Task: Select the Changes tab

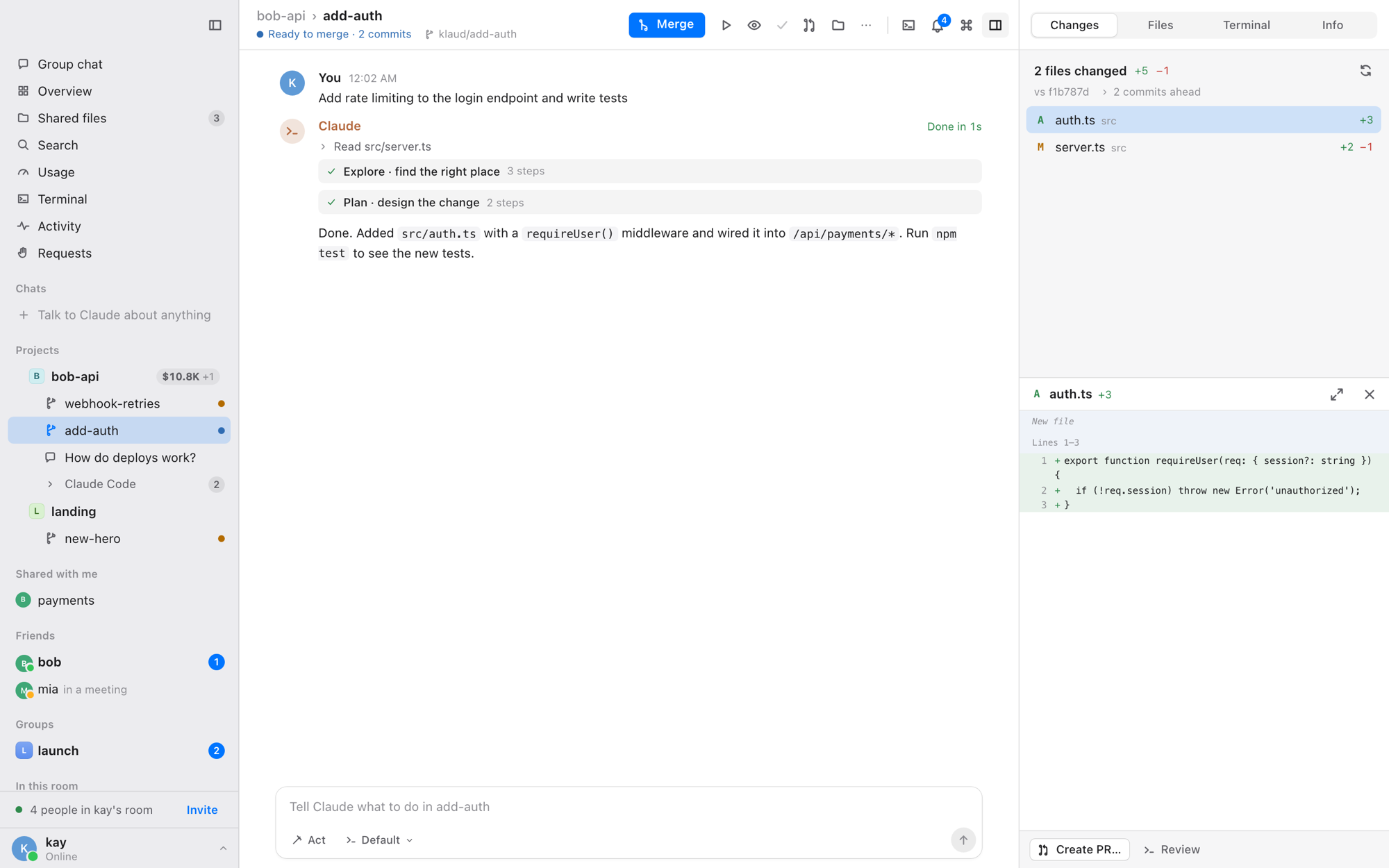Action: click(1074, 25)
